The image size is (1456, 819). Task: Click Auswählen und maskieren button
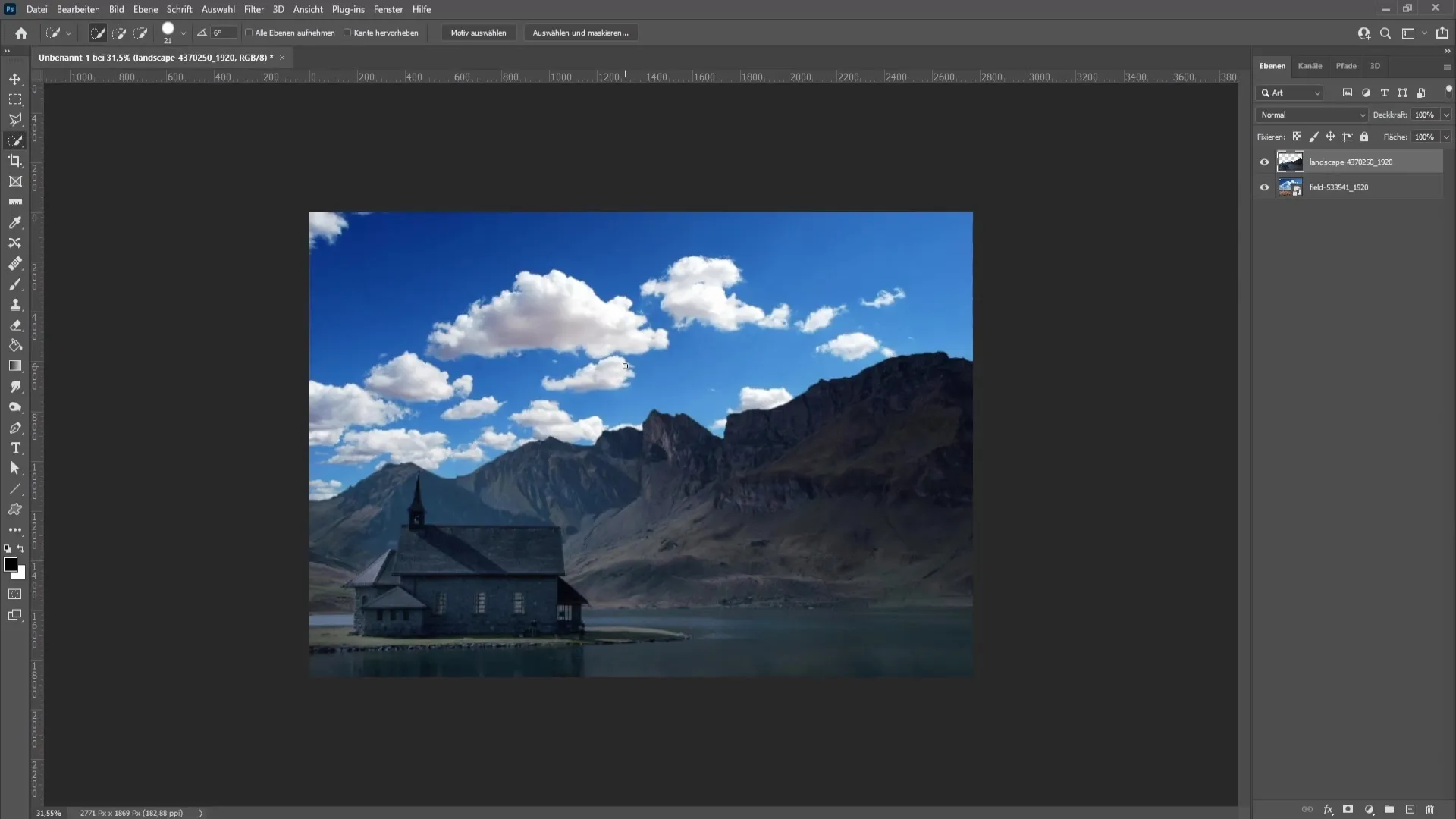(580, 33)
